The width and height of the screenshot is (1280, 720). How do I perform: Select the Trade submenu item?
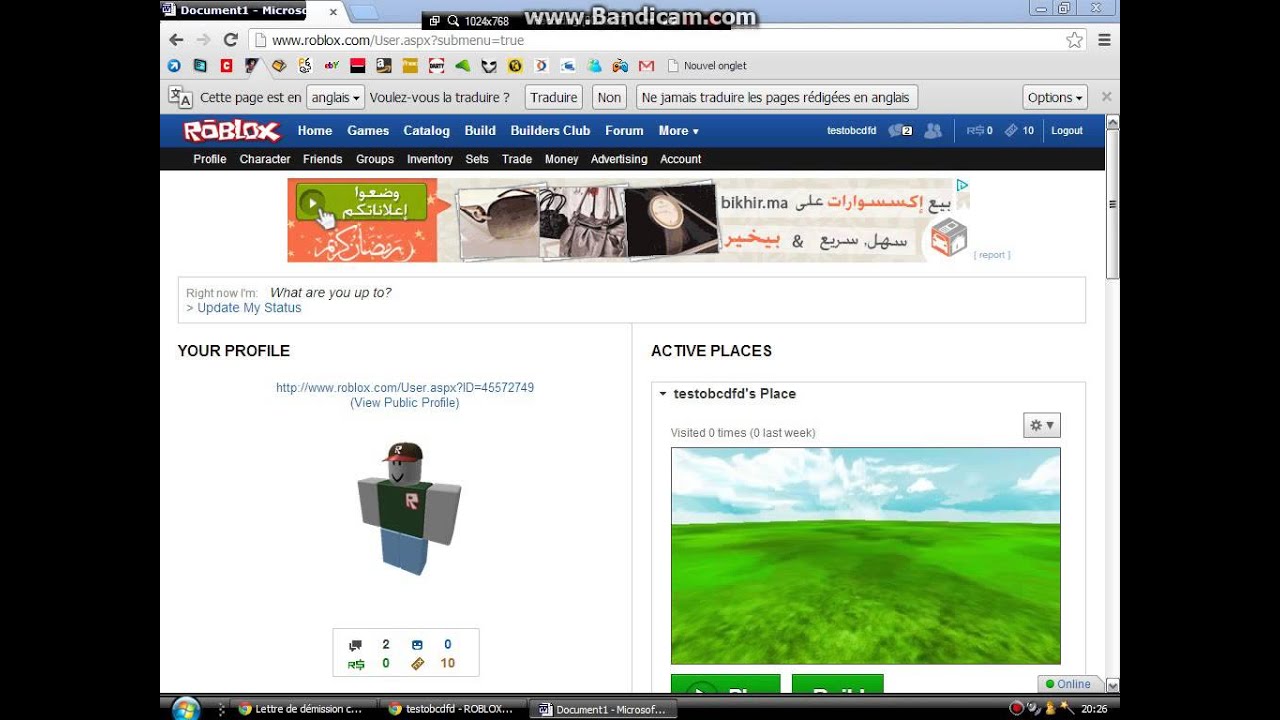(x=517, y=159)
